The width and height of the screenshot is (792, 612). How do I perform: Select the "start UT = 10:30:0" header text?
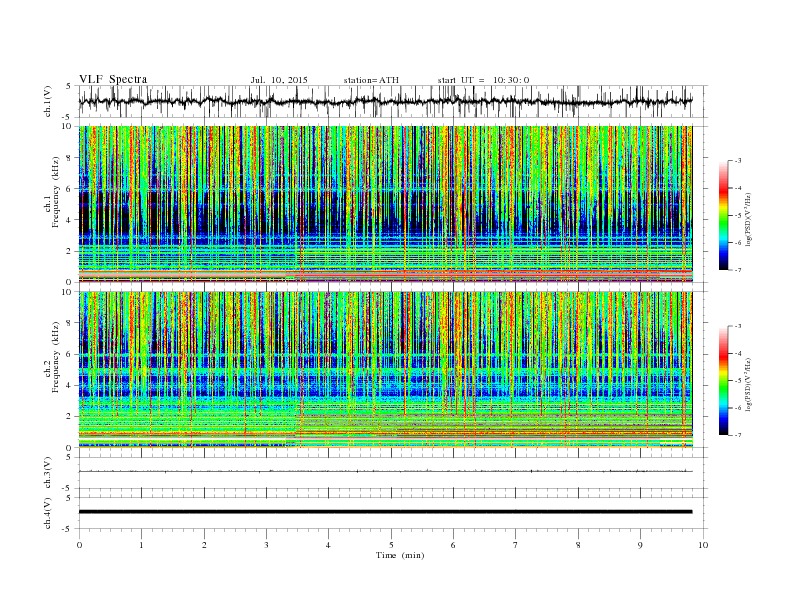click(x=483, y=80)
